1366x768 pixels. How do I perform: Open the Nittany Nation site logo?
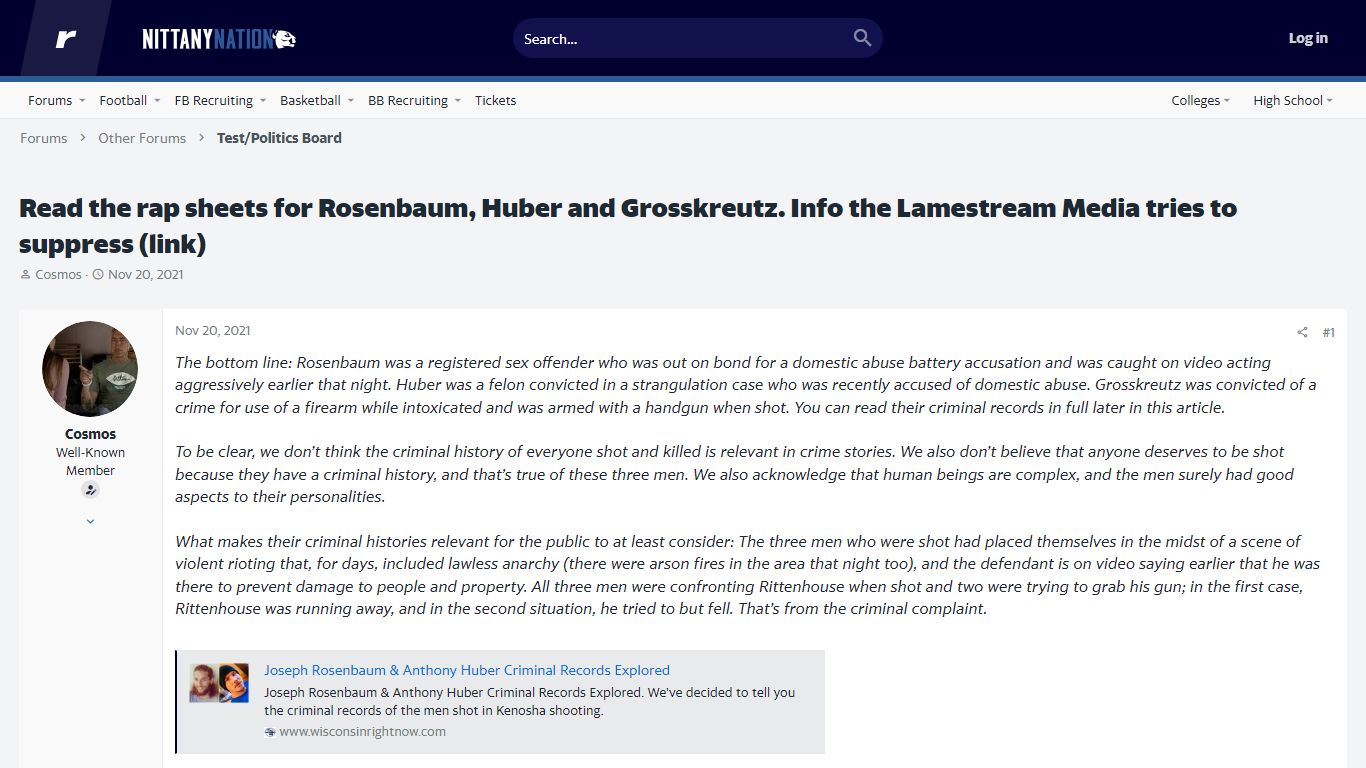pos(219,39)
